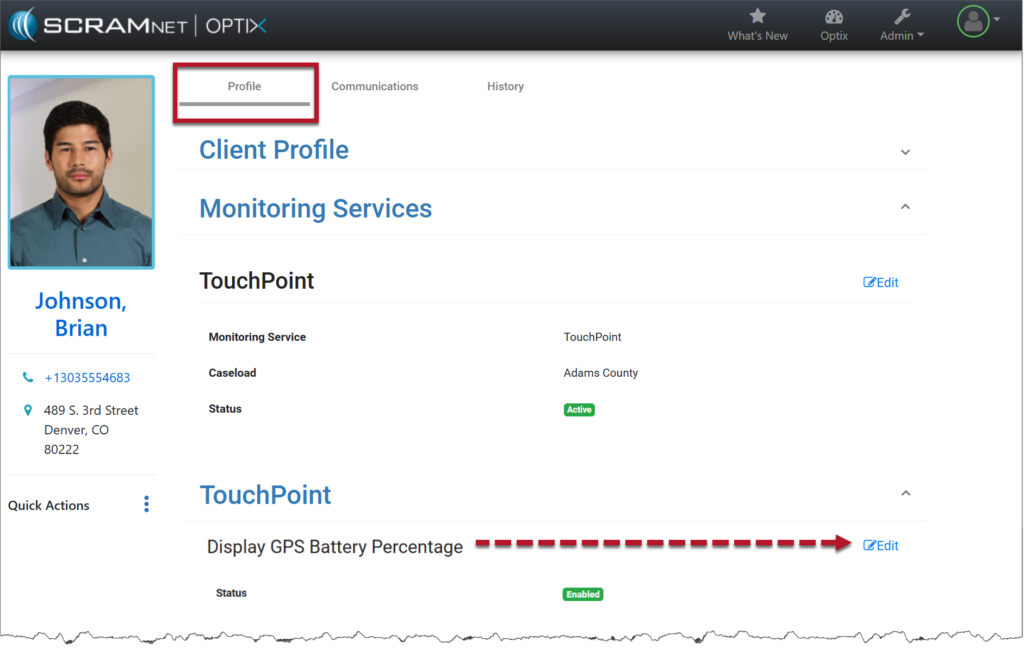Viewport: 1024px width, 654px height.
Task: Select the Profile tab
Action: click(x=244, y=87)
